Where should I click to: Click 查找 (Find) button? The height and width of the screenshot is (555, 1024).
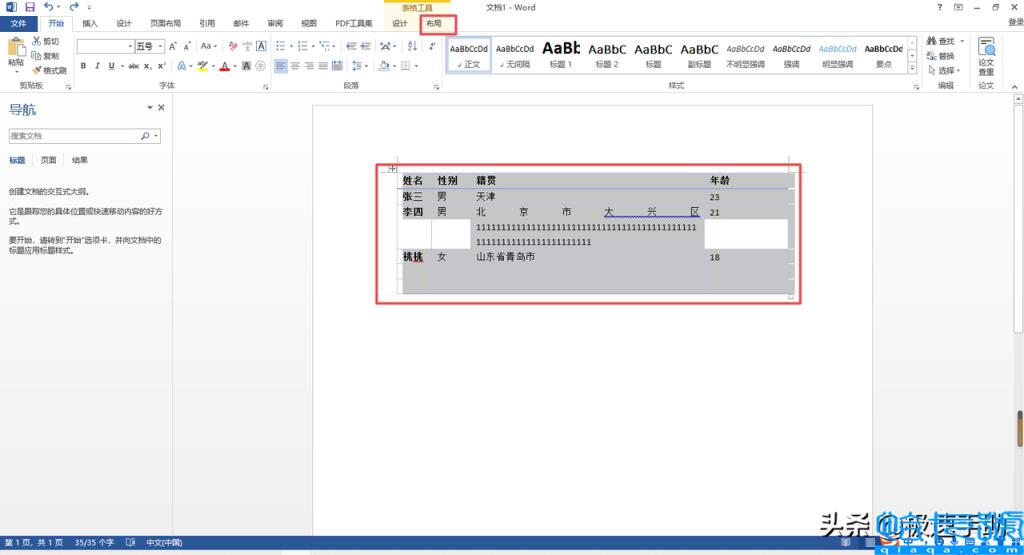click(941, 41)
